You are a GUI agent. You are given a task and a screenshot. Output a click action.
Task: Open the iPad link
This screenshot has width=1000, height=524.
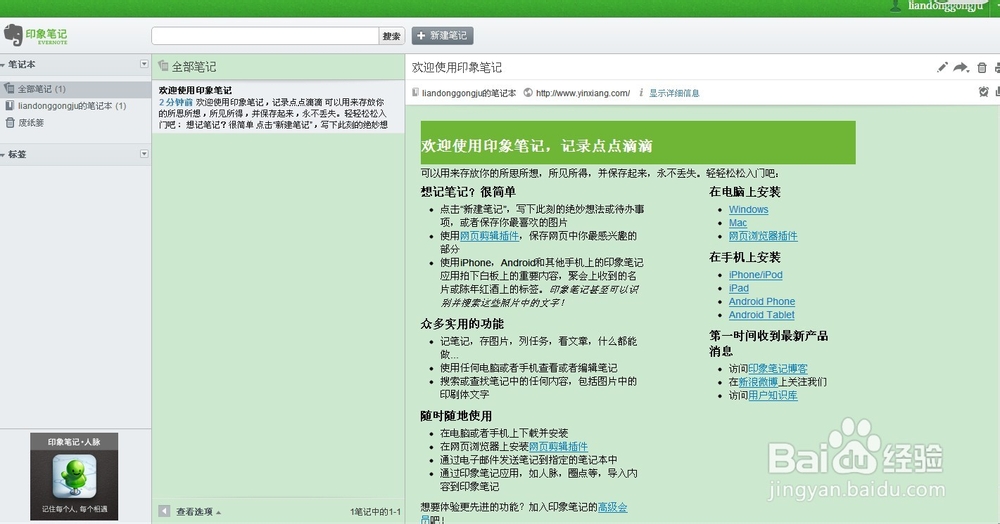pyautogui.click(x=739, y=288)
